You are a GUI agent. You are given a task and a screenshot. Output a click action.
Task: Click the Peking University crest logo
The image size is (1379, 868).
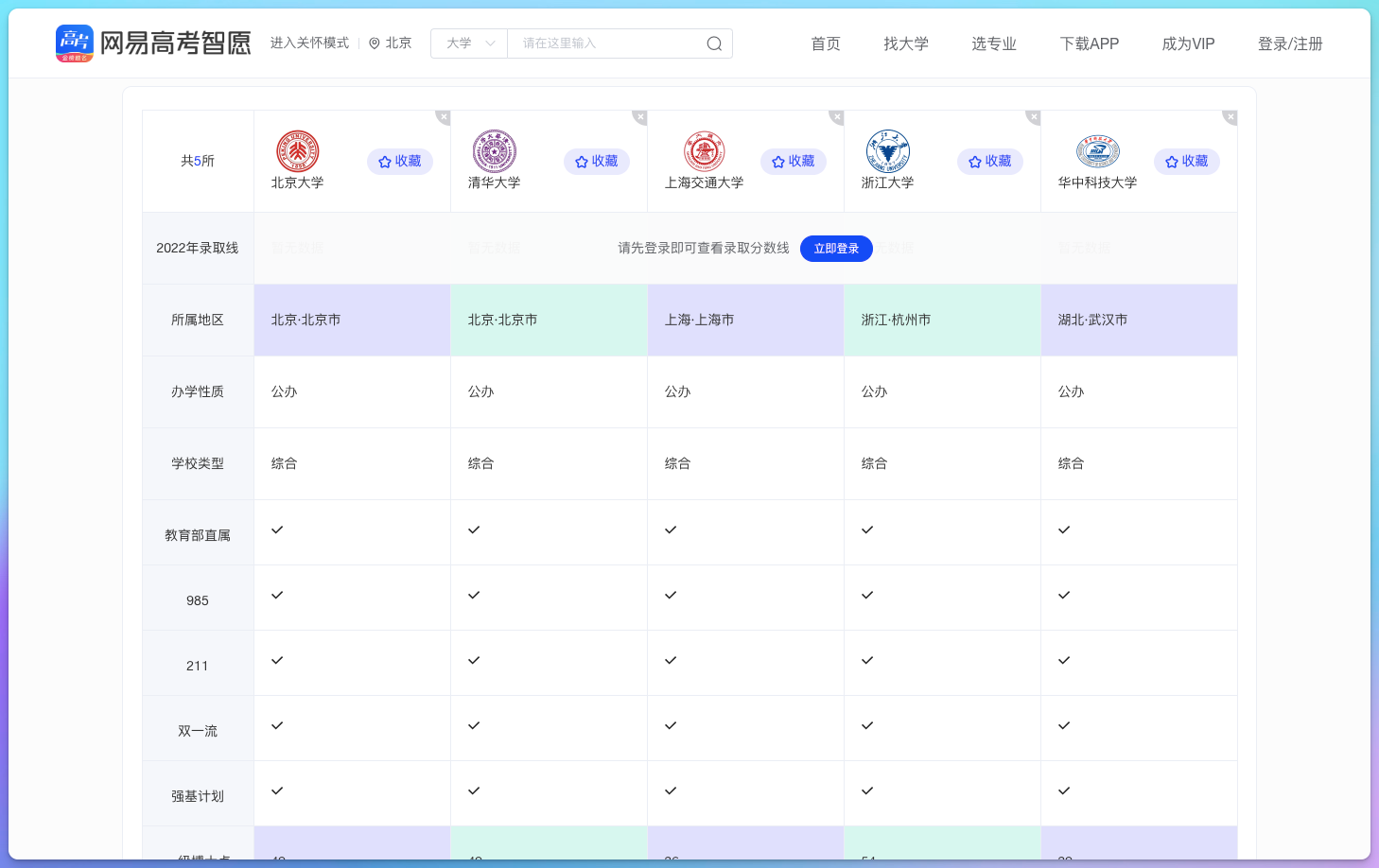click(x=298, y=151)
